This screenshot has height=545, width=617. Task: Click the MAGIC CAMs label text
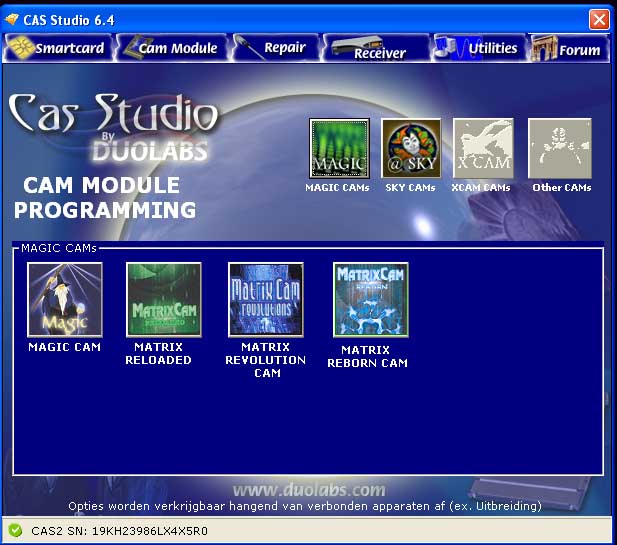pyautogui.click(x=337, y=188)
